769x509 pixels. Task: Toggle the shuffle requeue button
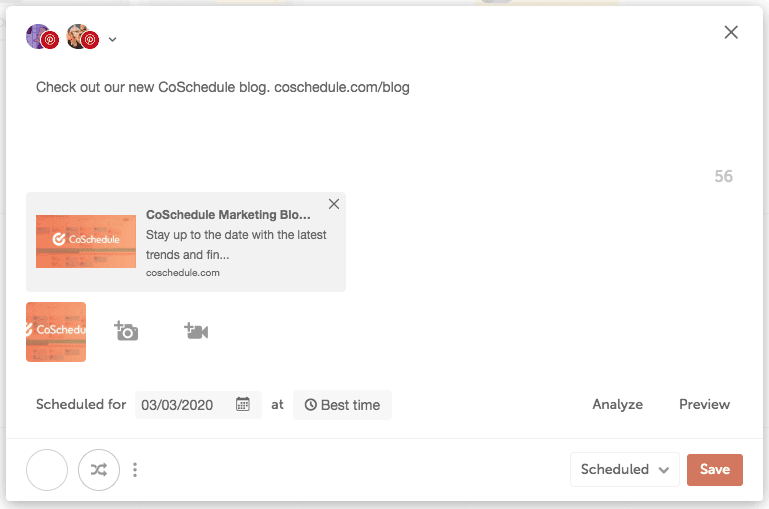[x=99, y=470]
